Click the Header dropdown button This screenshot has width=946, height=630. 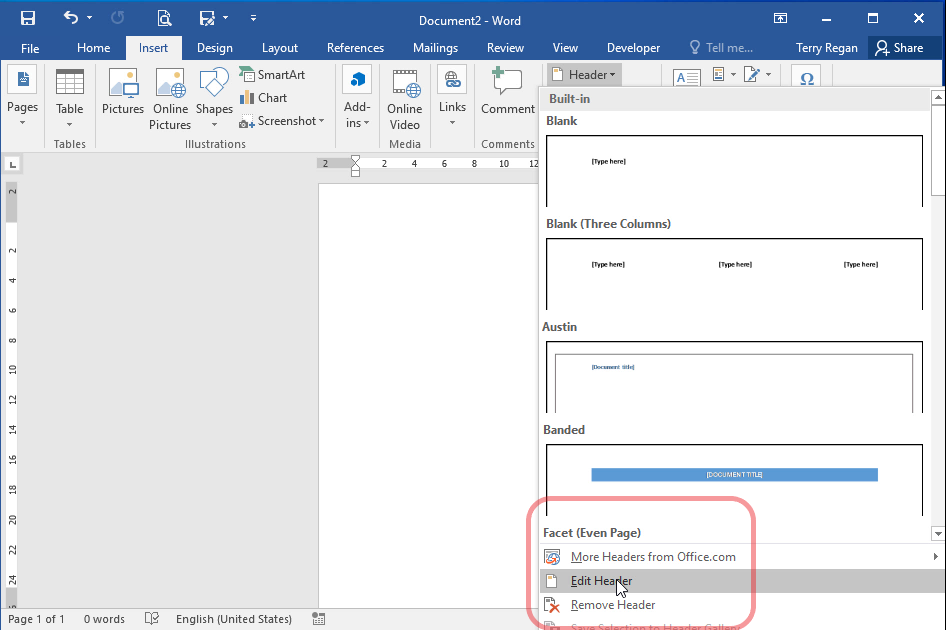(x=584, y=75)
